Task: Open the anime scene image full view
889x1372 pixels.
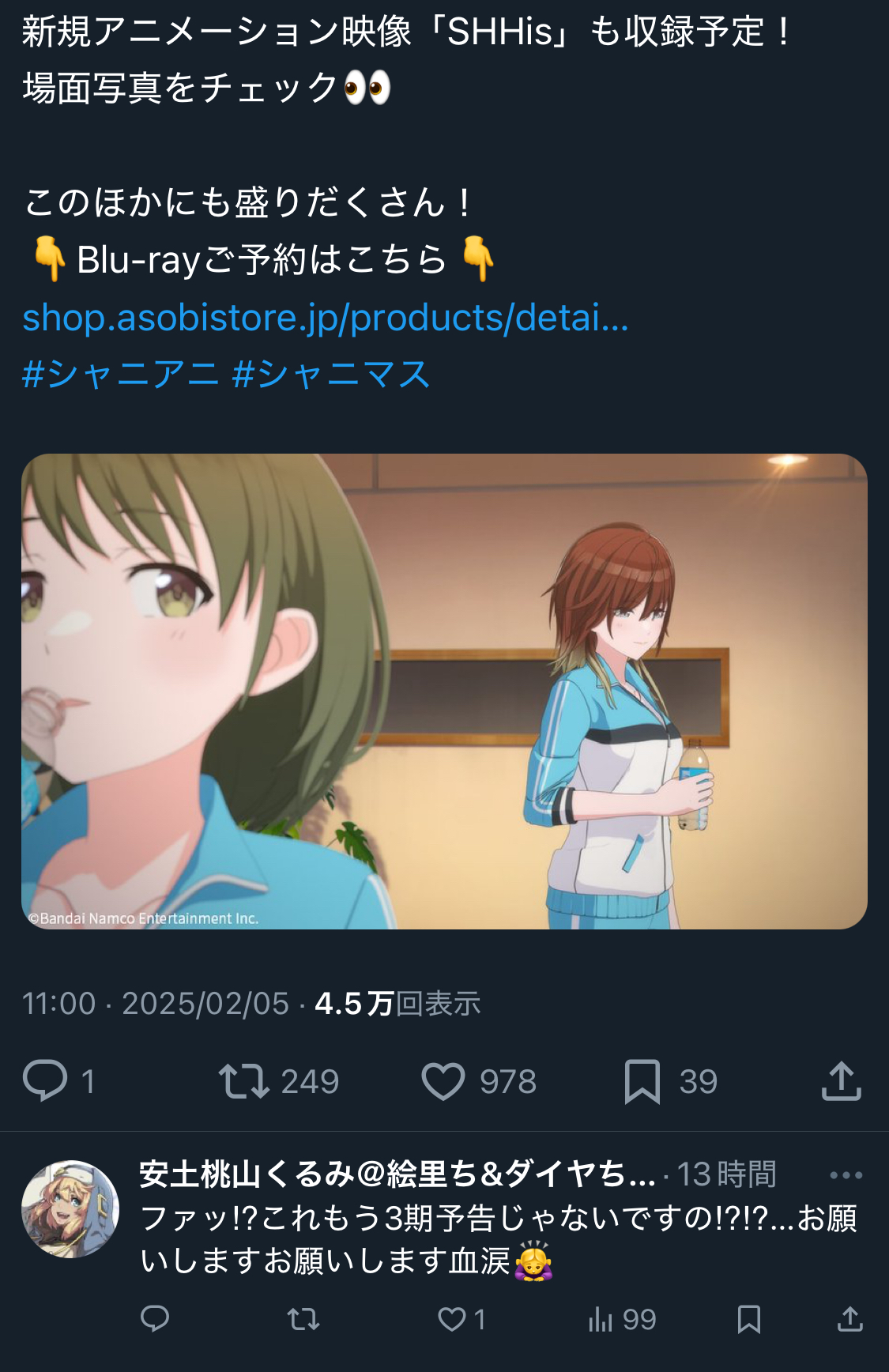Action: click(x=444, y=692)
